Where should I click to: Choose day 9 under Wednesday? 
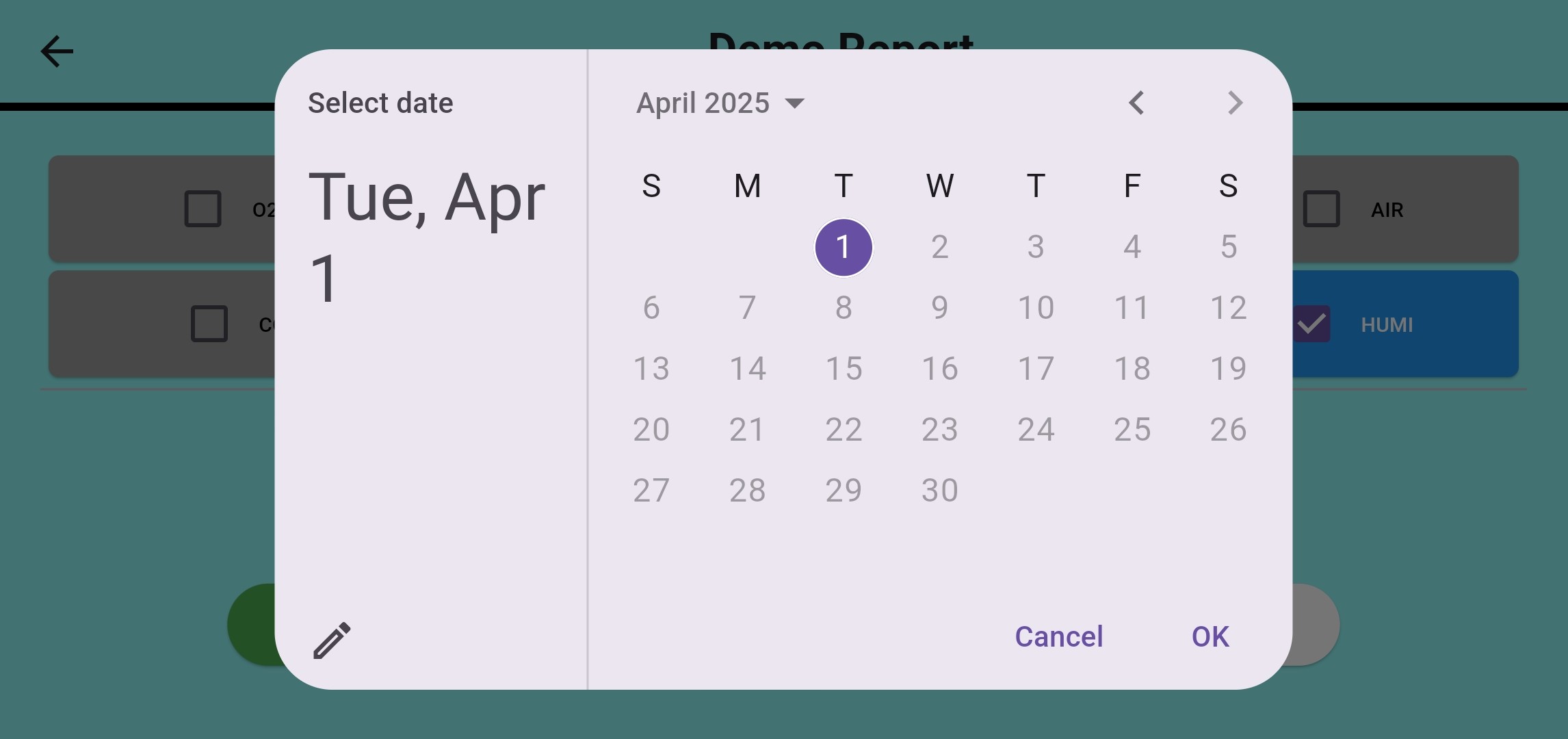(940, 308)
